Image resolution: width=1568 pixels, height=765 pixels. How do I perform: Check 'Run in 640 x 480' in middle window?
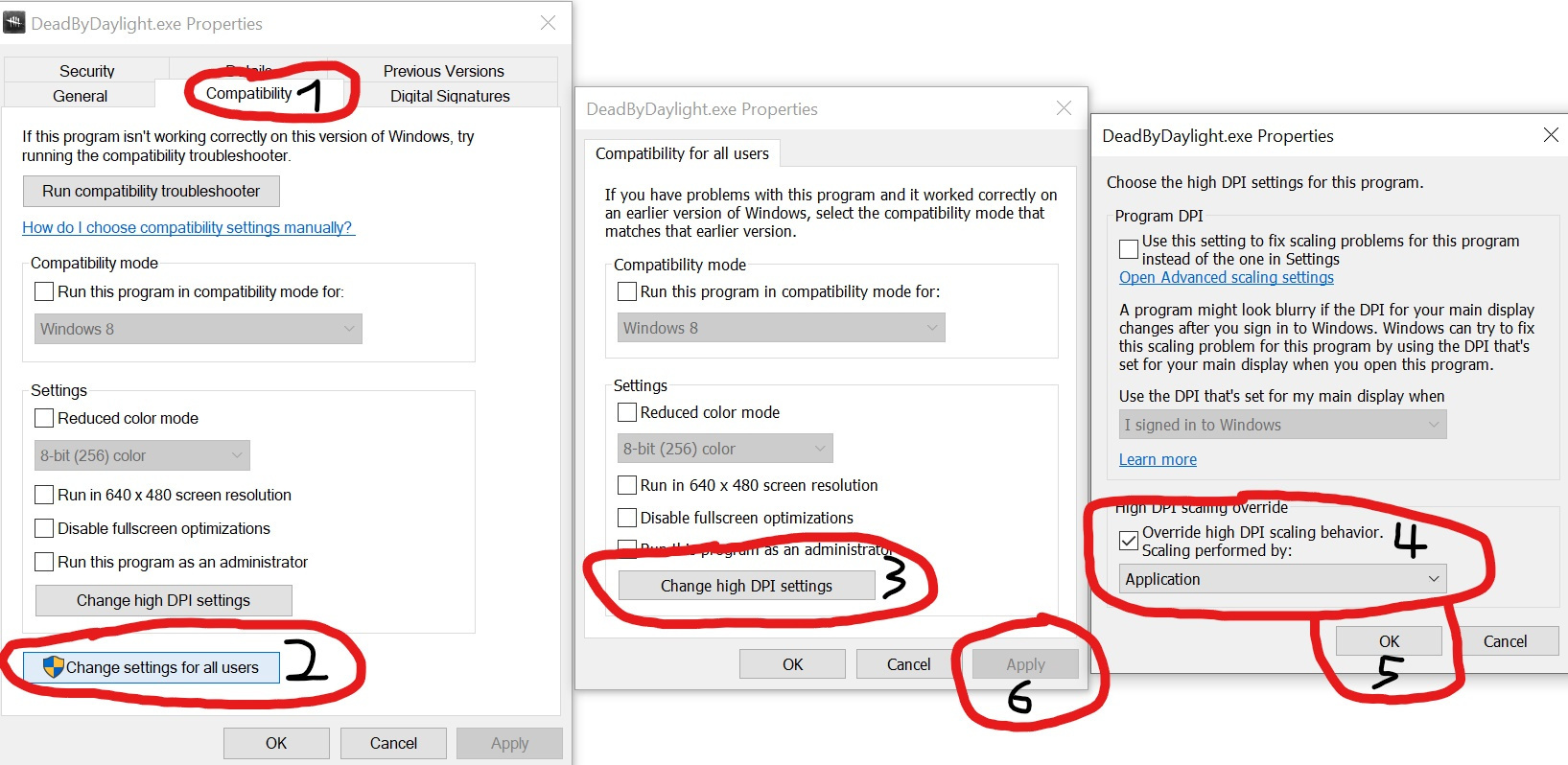(x=627, y=485)
